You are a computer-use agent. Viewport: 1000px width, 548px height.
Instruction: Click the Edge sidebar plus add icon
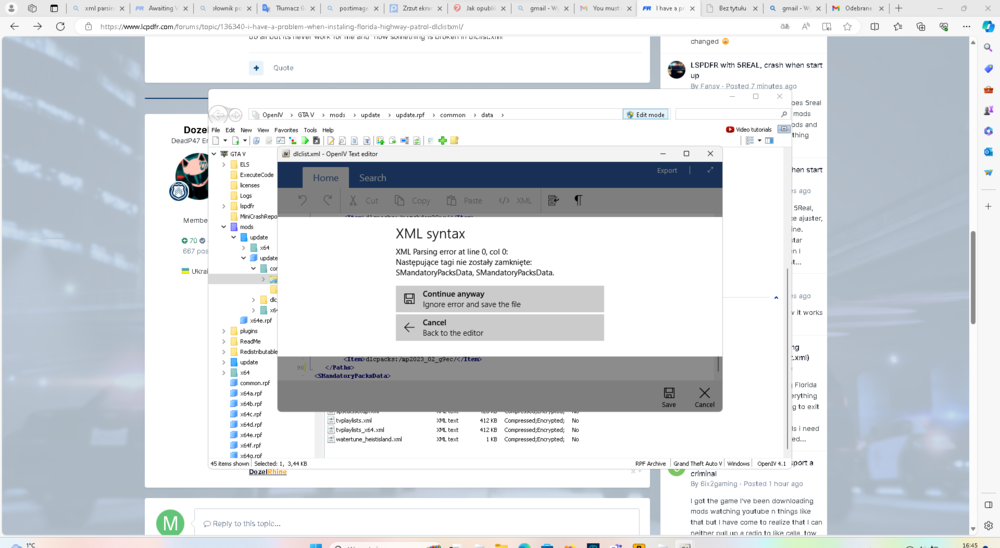[988, 207]
